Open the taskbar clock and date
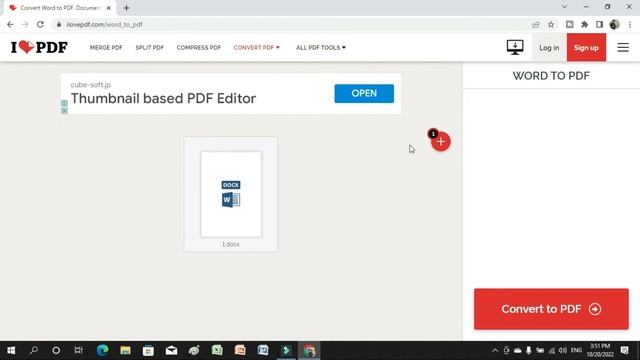Viewport: 640px width, 360px height. (x=600, y=350)
